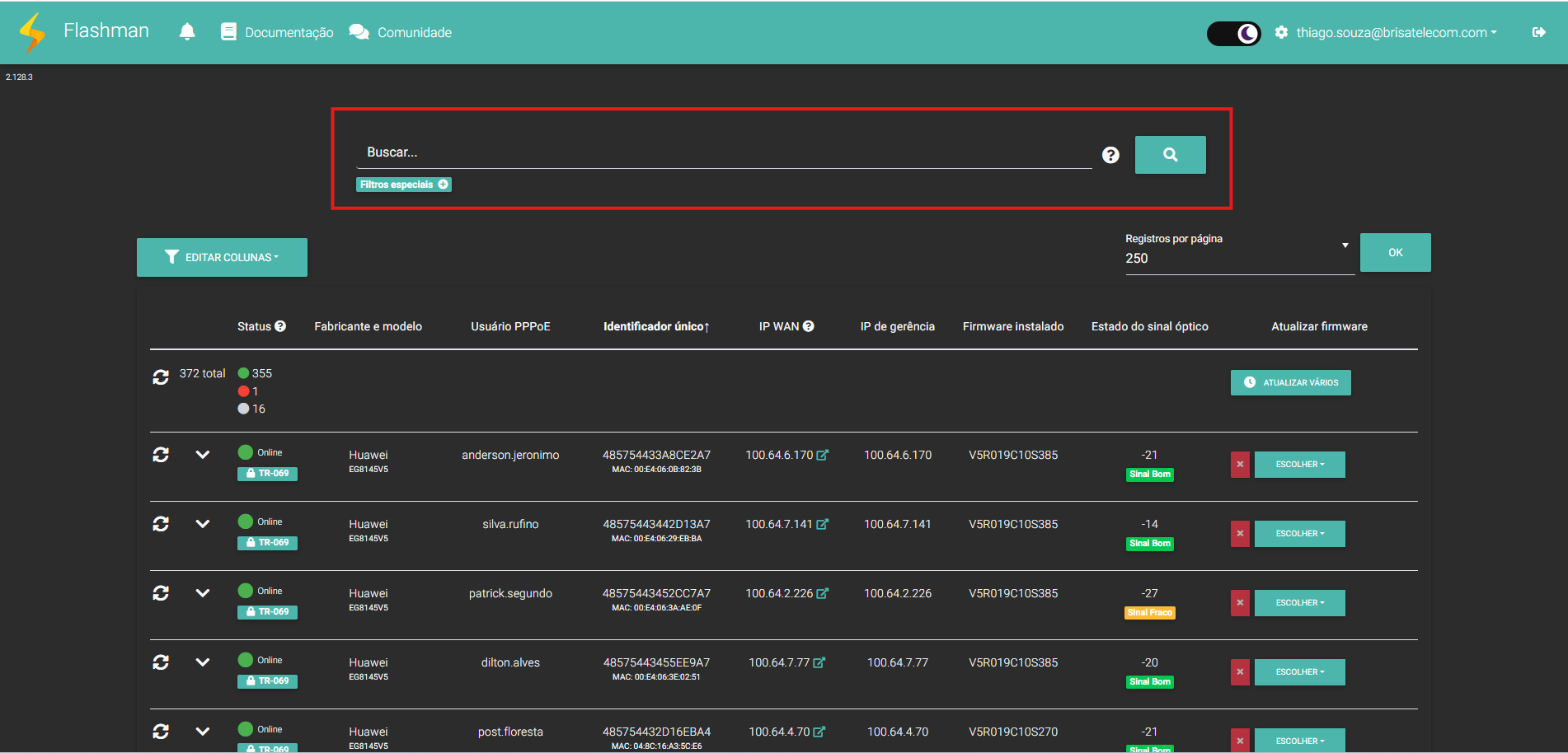1568x753 pixels.
Task: Click the magnifying glass search button
Action: [x=1170, y=155]
